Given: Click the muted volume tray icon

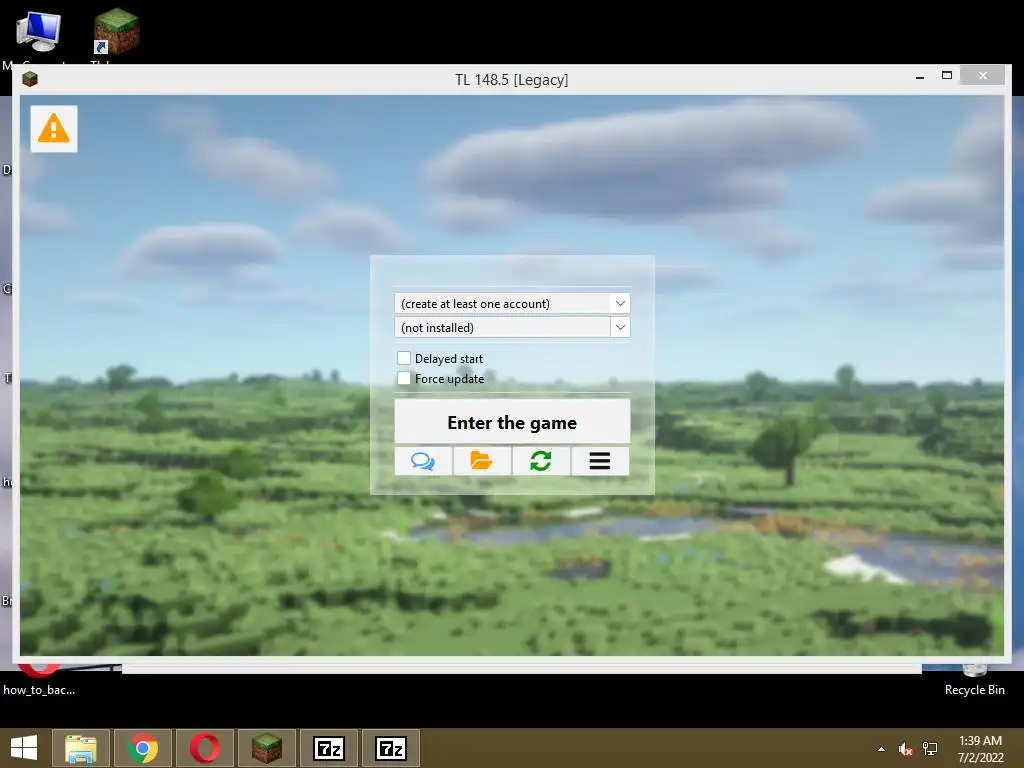Looking at the screenshot, I should coord(905,749).
